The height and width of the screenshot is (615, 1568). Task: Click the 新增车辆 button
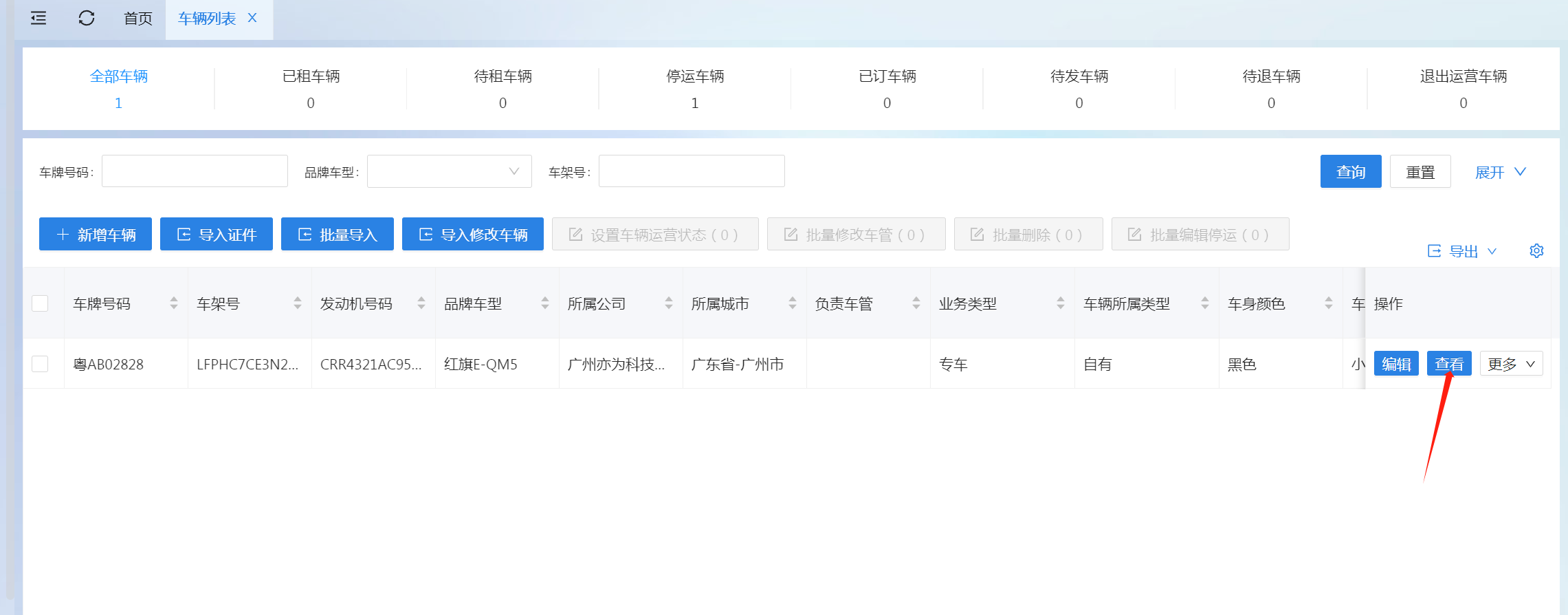pyautogui.click(x=96, y=235)
